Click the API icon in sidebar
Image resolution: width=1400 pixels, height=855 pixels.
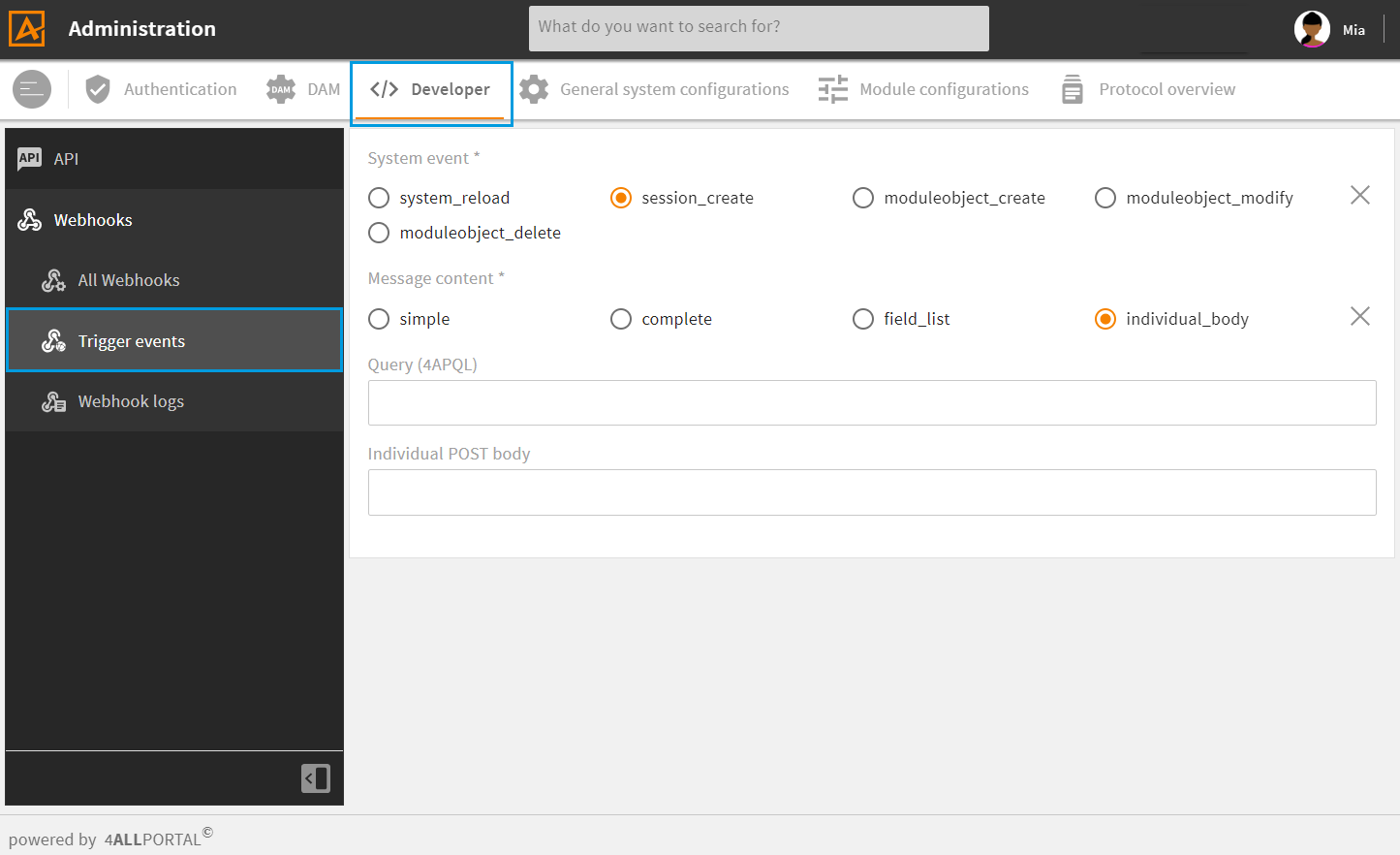point(30,159)
